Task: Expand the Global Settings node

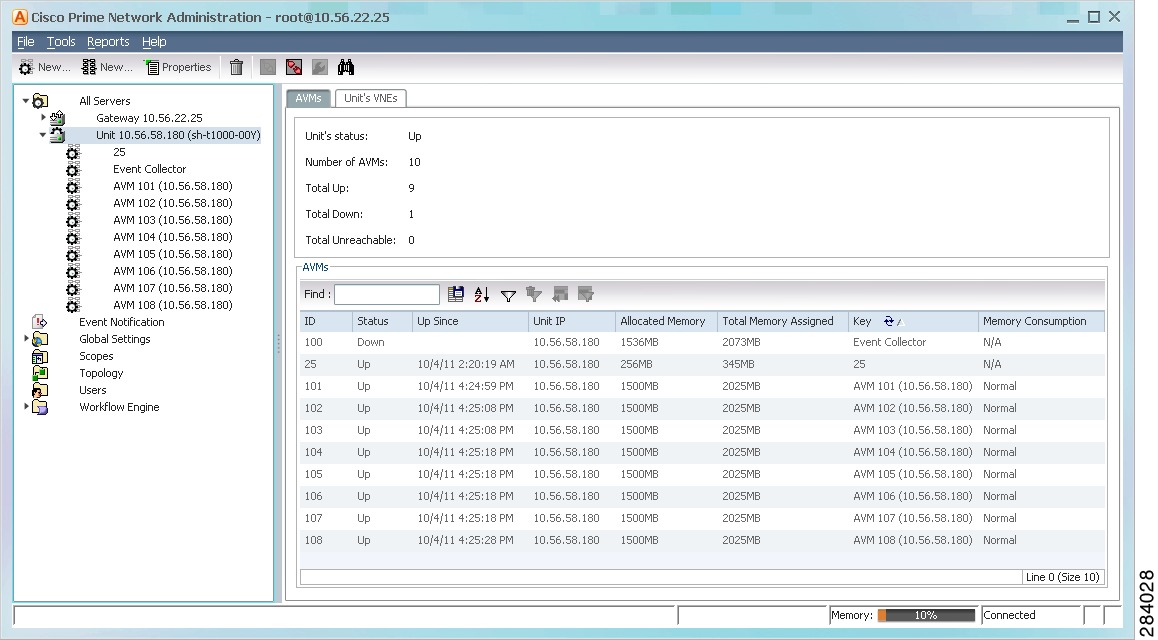Action: [x=26, y=339]
